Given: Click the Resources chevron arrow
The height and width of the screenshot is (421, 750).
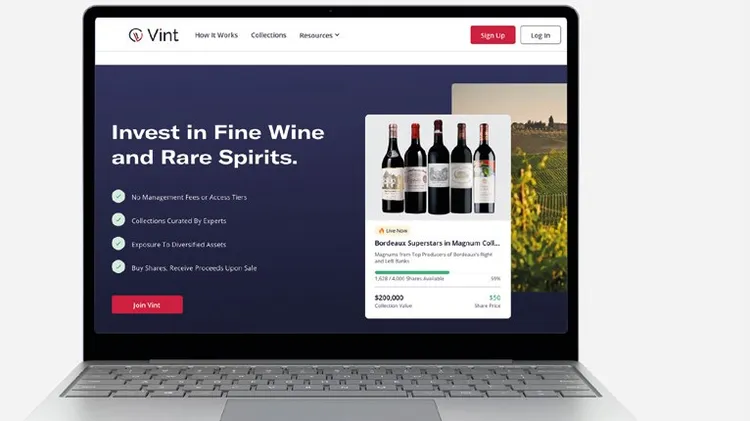Looking at the screenshot, I should pyautogui.click(x=337, y=35).
